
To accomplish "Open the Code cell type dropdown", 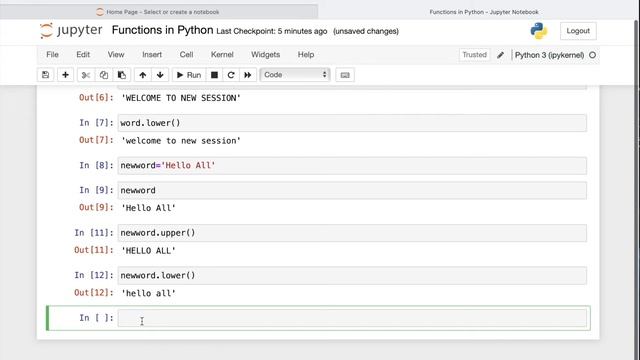I will tap(295, 75).
